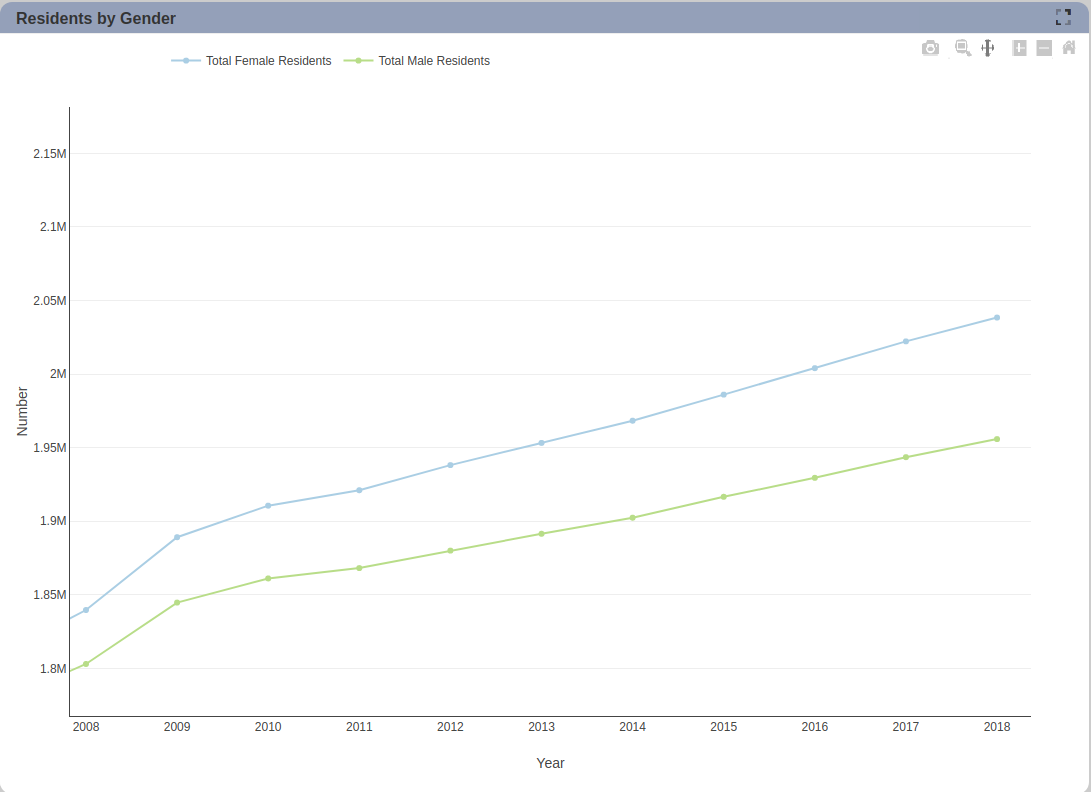The width and height of the screenshot is (1091, 792).
Task: Click the 2018 female residents data point
Action: pyautogui.click(x=996, y=317)
